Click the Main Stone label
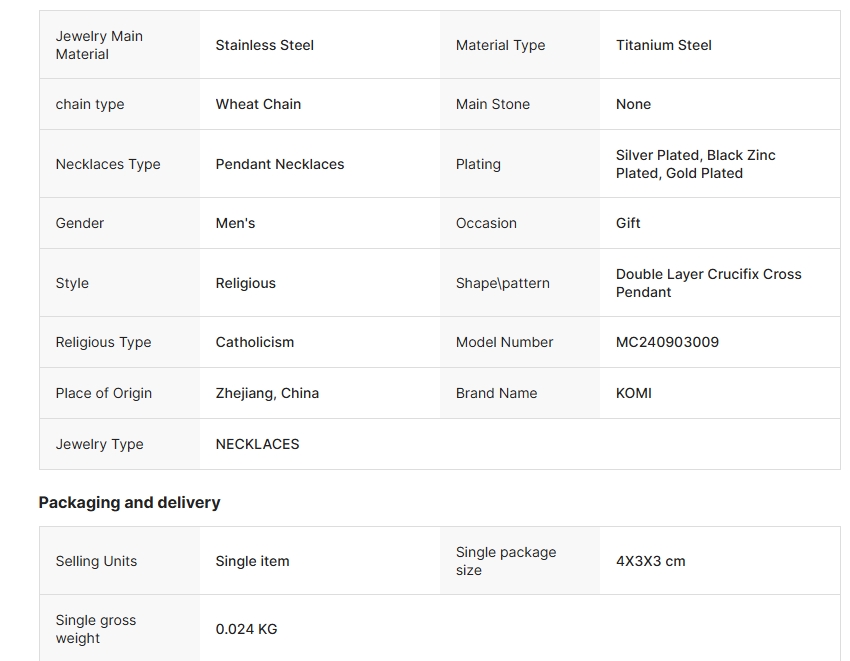850x661 pixels. pos(493,104)
